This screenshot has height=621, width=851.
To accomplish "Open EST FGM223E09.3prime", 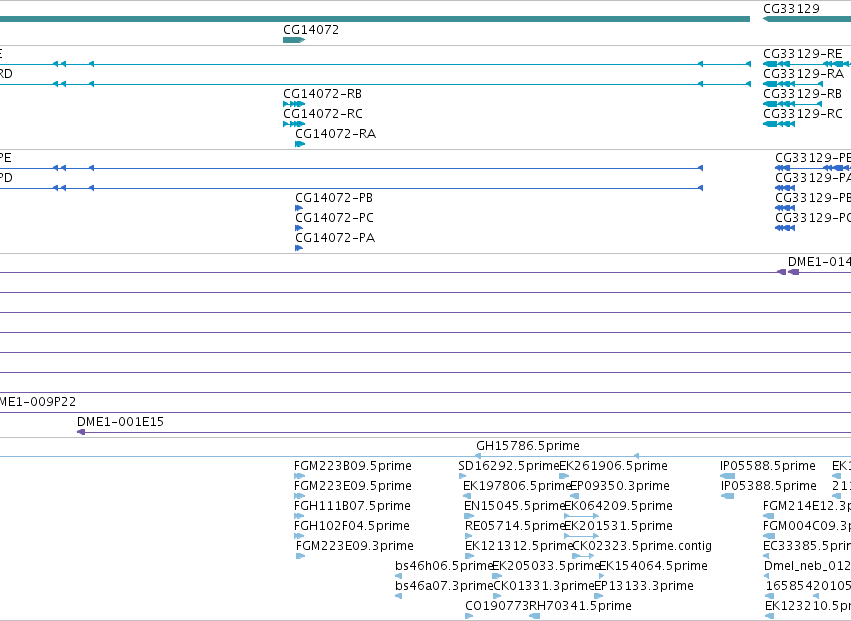I will [355, 546].
